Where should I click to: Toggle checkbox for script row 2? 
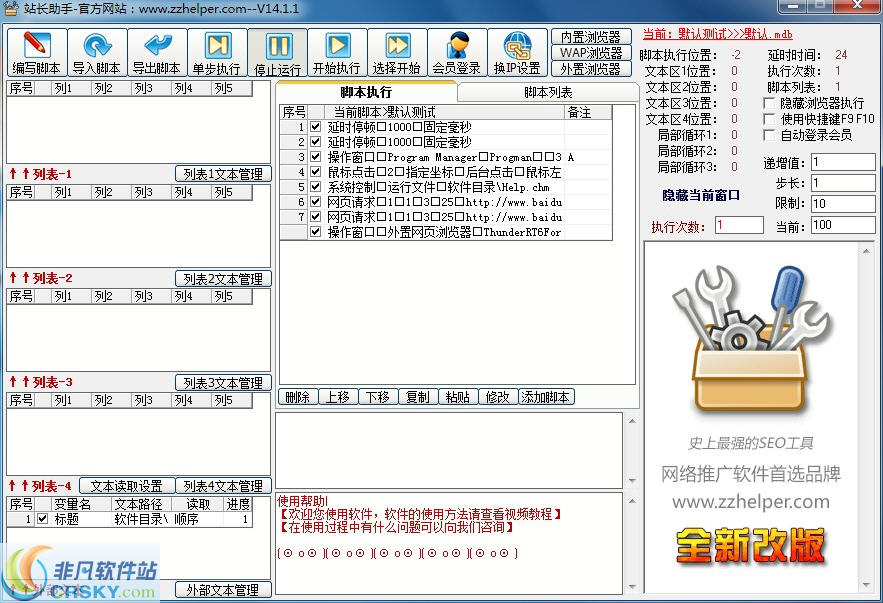coord(315,142)
